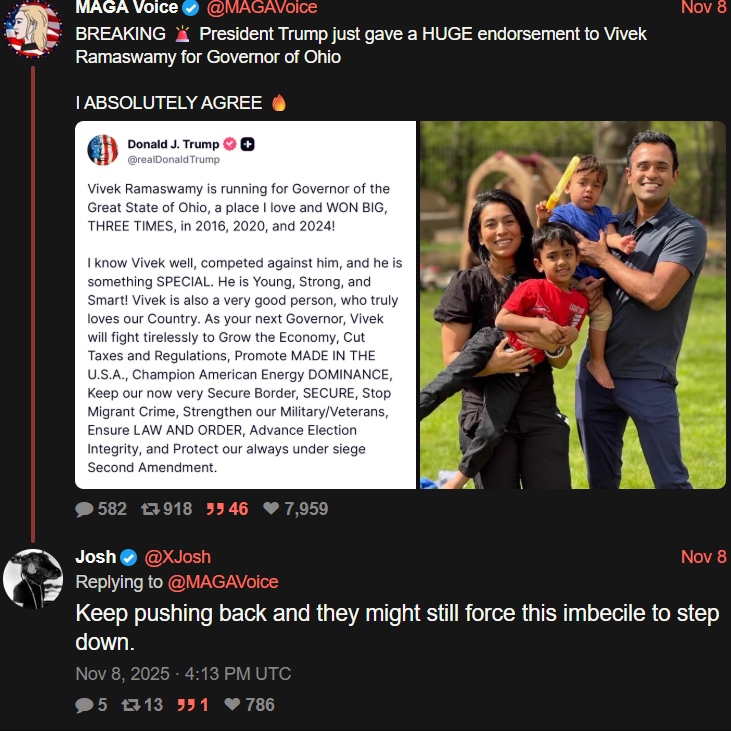Viewport: 731px width, 731px height.
Task: Like Josh's reply via the heart icon
Action: pyautogui.click(x=232, y=705)
